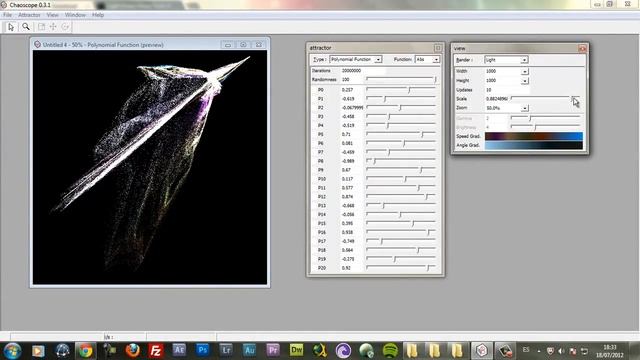Open After Effects from the taskbar

(x=179, y=350)
